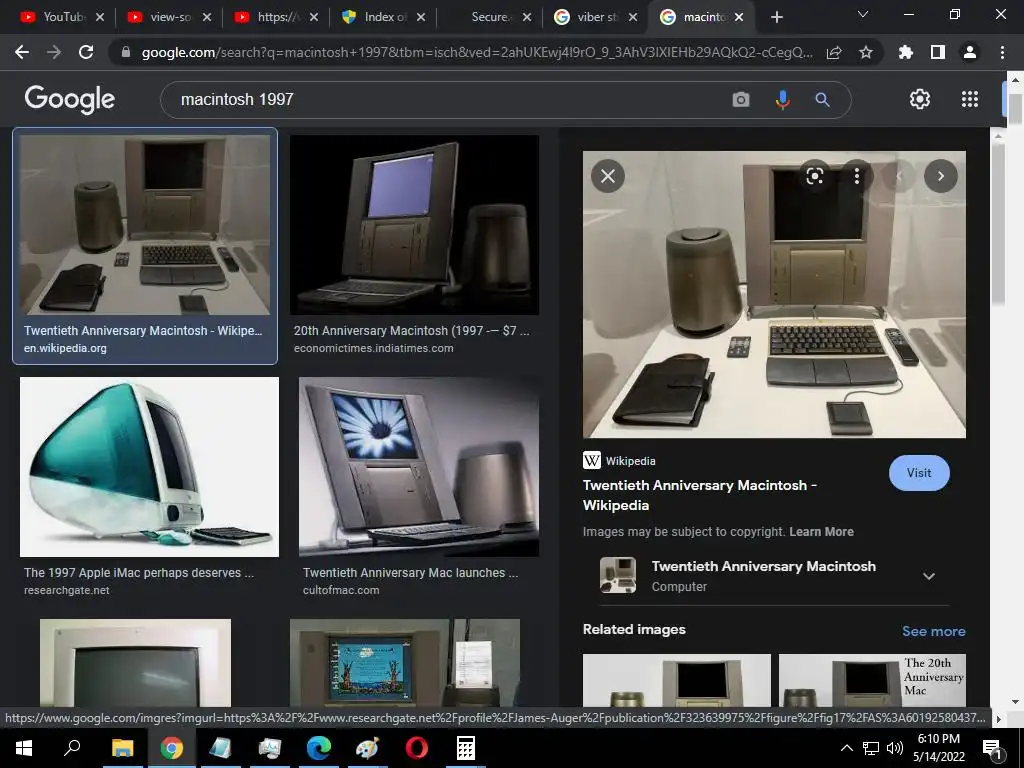Open Windows taskbar search
The width and height of the screenshot is (1024, 768).
pos(72,748)
